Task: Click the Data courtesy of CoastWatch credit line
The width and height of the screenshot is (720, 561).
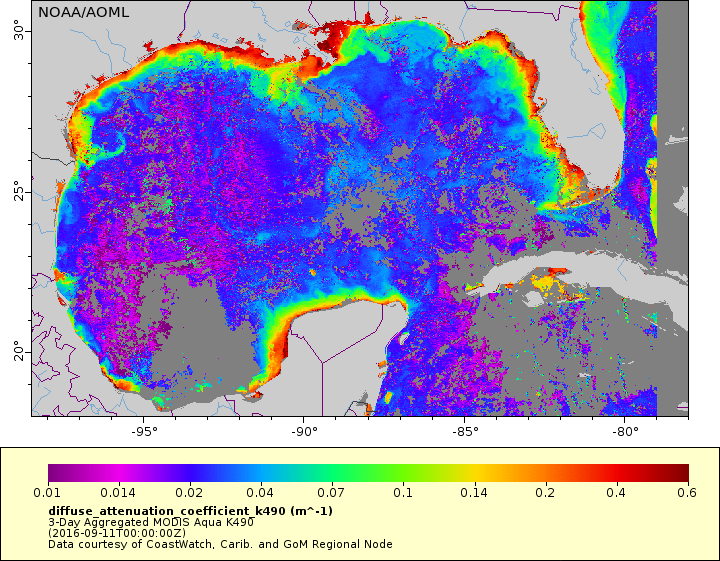Action: [220, 544]
